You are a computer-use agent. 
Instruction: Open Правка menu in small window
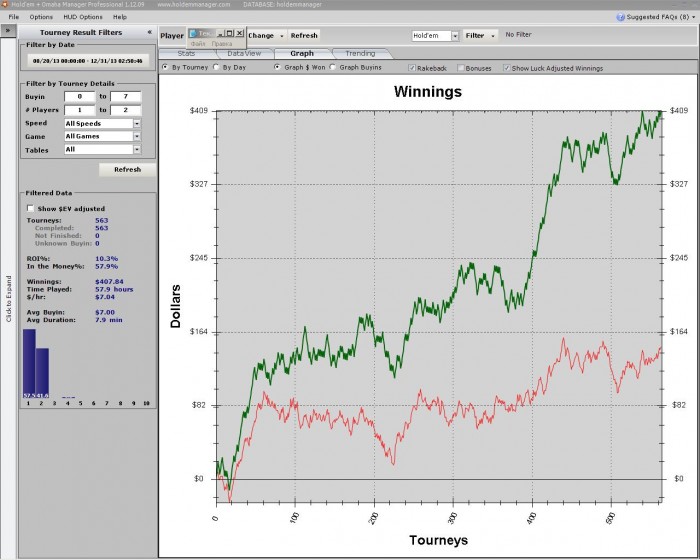tap(221, 44)
